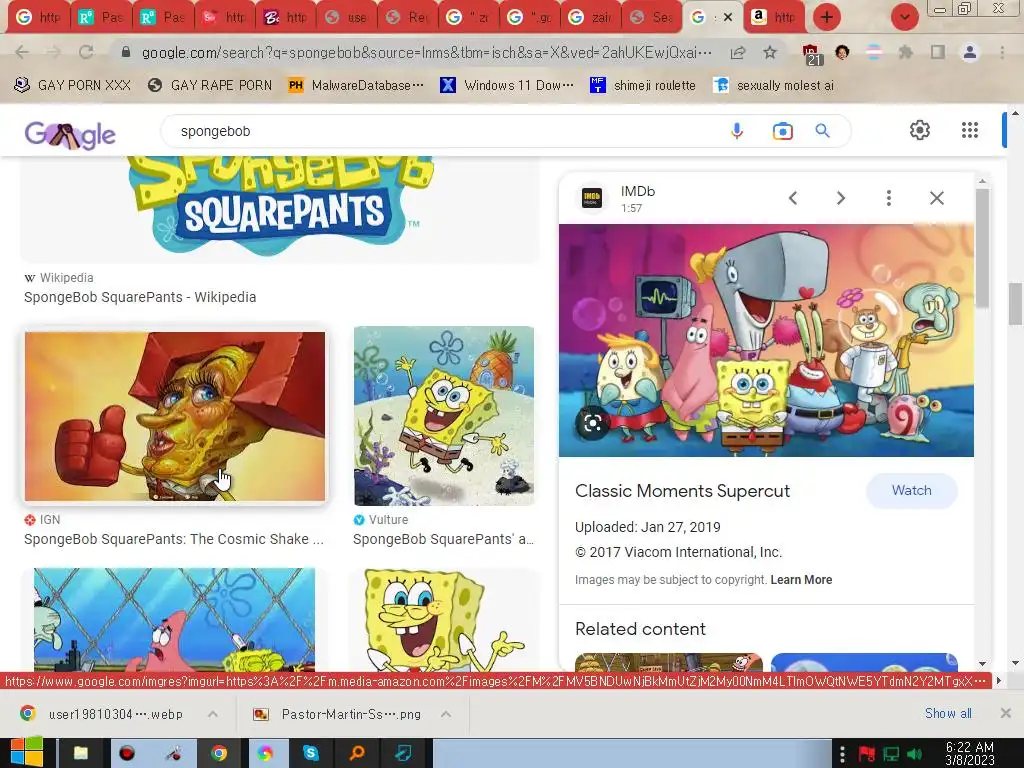Close the active Google tab
1024x768 pixels.
pyautogui.click(x=729, y=17)
